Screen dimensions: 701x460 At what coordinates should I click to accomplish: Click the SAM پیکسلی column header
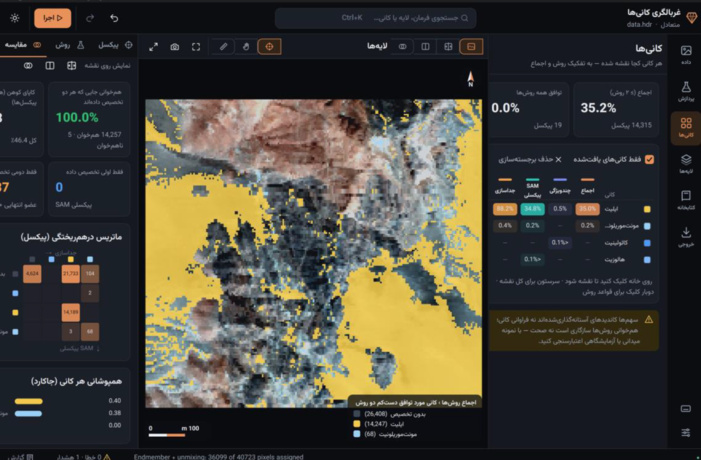pyautogui.click(x=532, y=188)
